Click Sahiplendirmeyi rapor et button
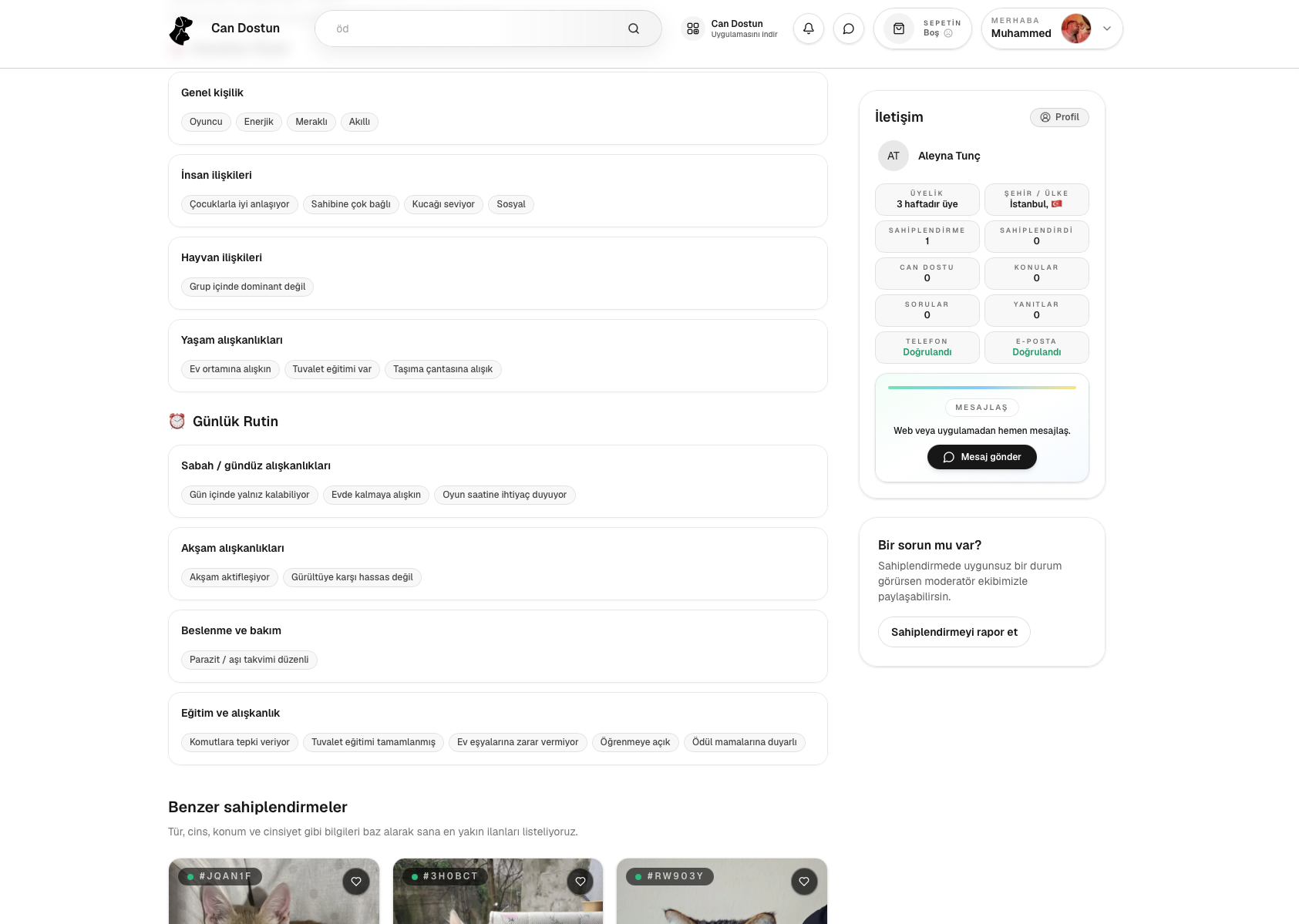Image resolution: width=1299 pixels, height=924 pixels. (954, 632)
